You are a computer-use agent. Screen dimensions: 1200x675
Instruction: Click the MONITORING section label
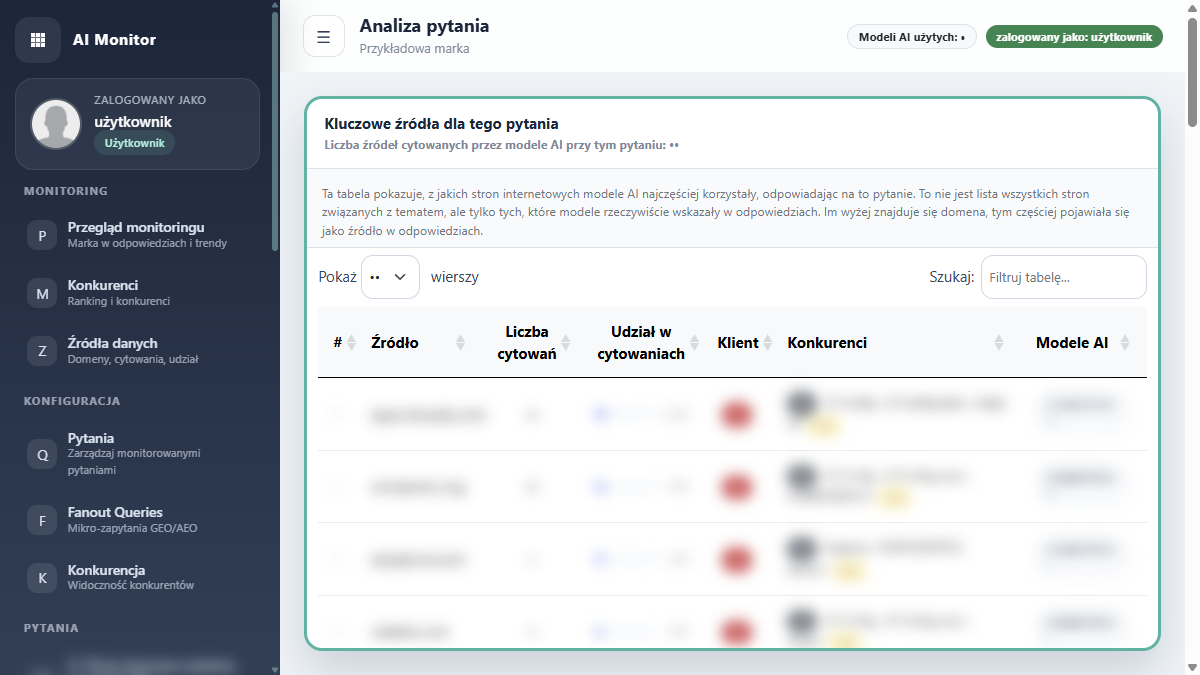(66, 191)
